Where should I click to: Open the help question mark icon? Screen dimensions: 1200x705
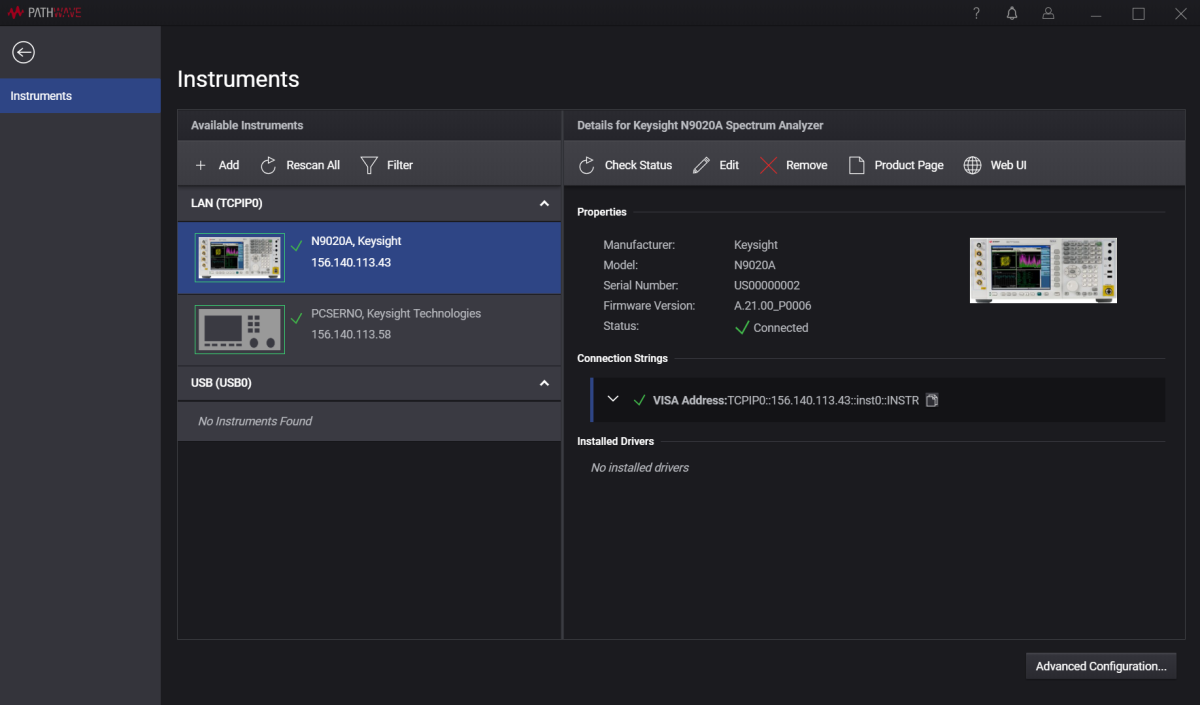tap(976, 13)
